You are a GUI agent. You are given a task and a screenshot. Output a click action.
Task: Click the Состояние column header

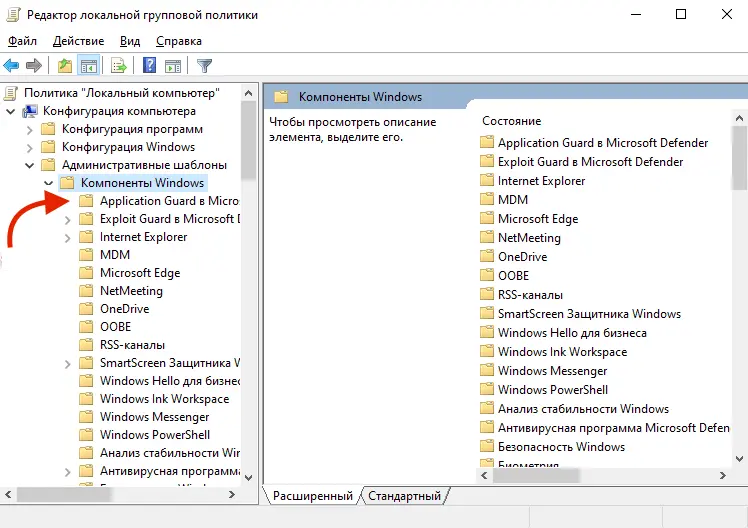[x=511, y=120]
